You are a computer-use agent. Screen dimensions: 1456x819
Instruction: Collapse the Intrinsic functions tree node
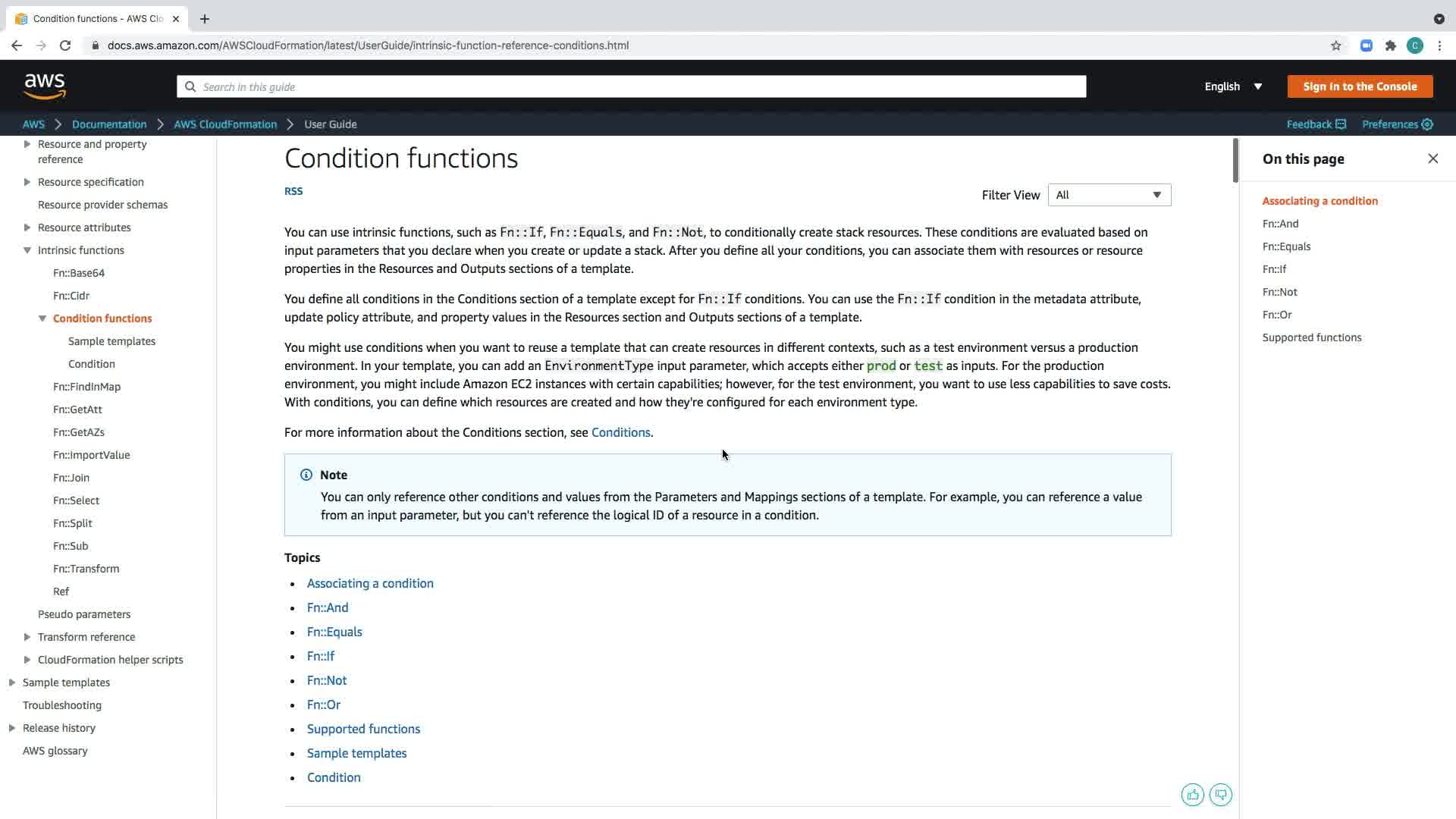pyautogui.click(x=27, y=250)
